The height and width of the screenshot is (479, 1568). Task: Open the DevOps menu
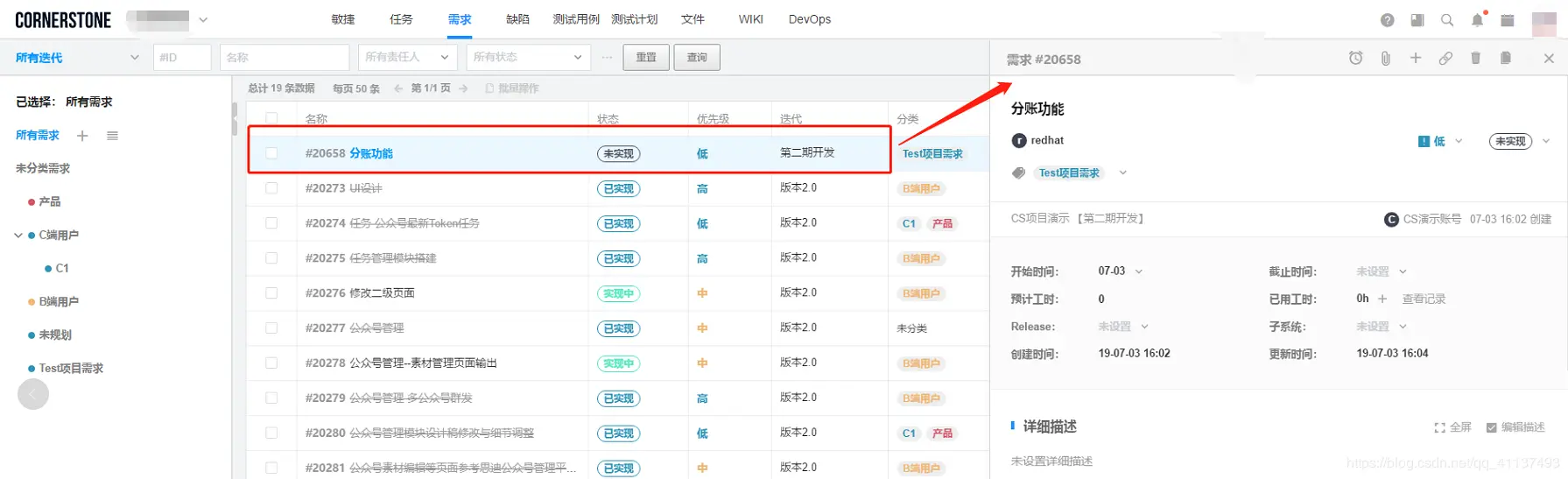[x=810, y=19]
